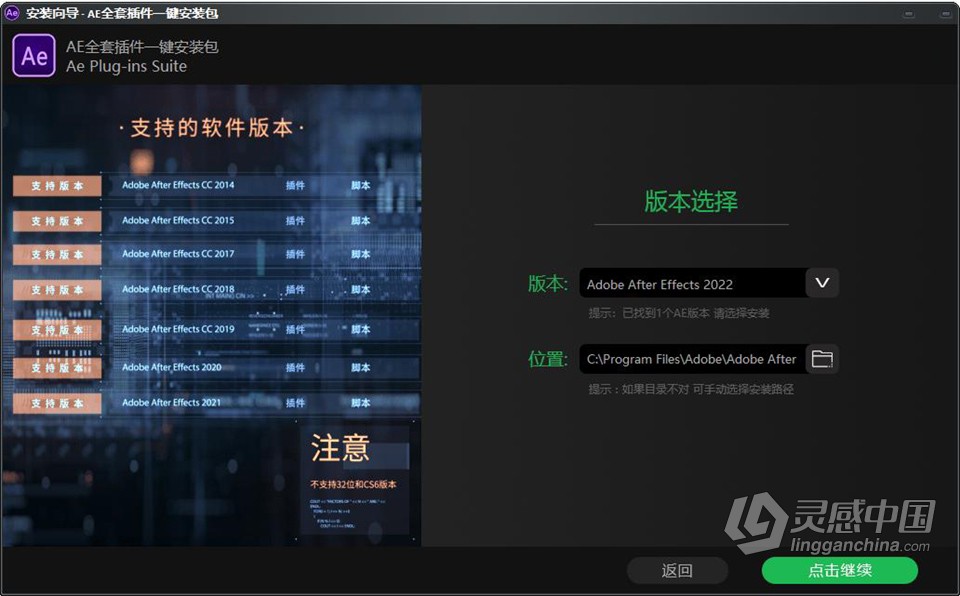Click the 返回 back button
Screen dimensions: 960x596
677,570
